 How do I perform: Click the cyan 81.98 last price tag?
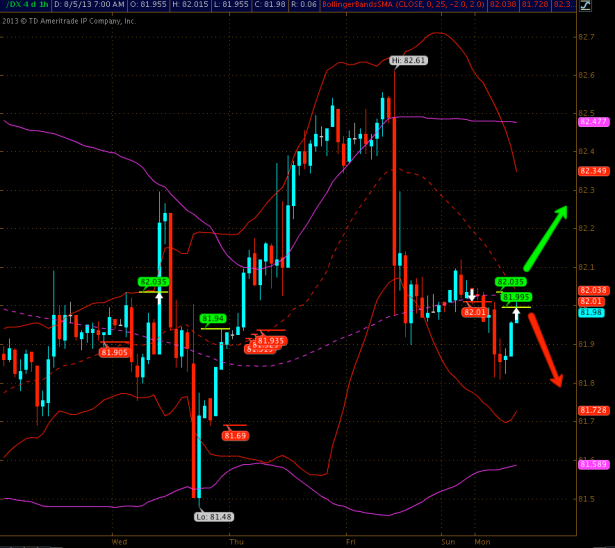click(x=590, y=313)
